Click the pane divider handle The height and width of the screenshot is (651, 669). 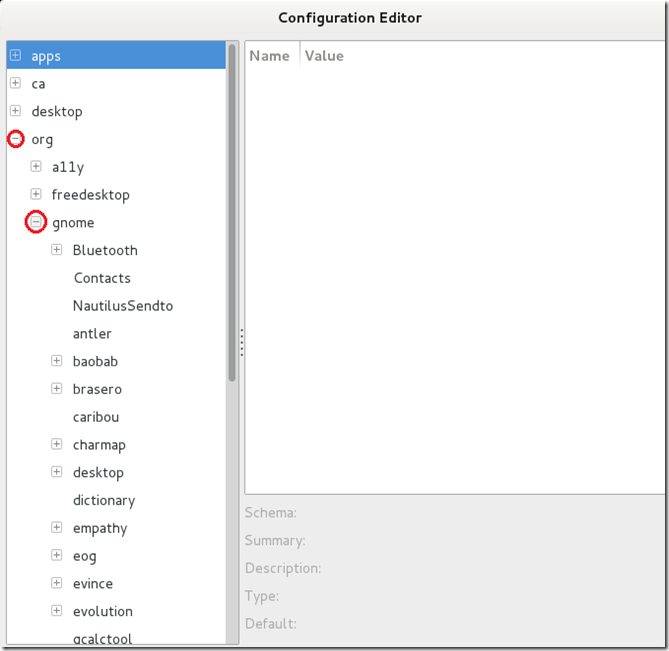(241, 342)
